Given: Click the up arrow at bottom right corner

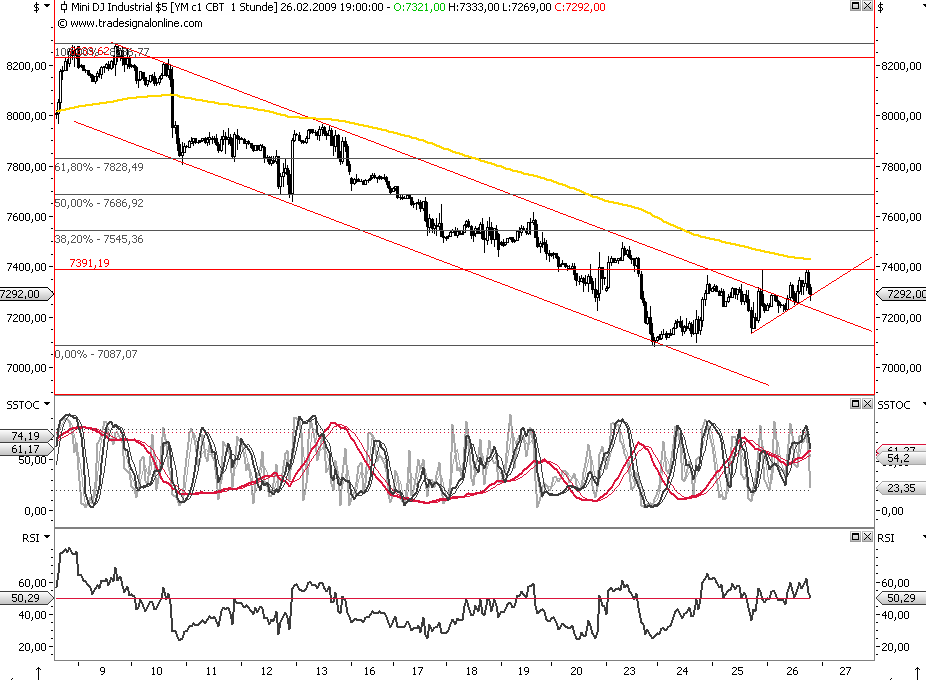Looking at the screenshot, I should point(917,672).
